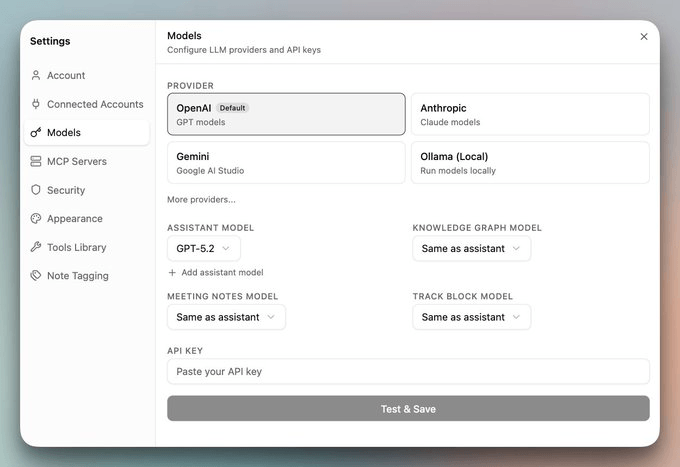Click the Tools Library wrench icon
This screenshot has height=467, width=680.
[36, 247]
